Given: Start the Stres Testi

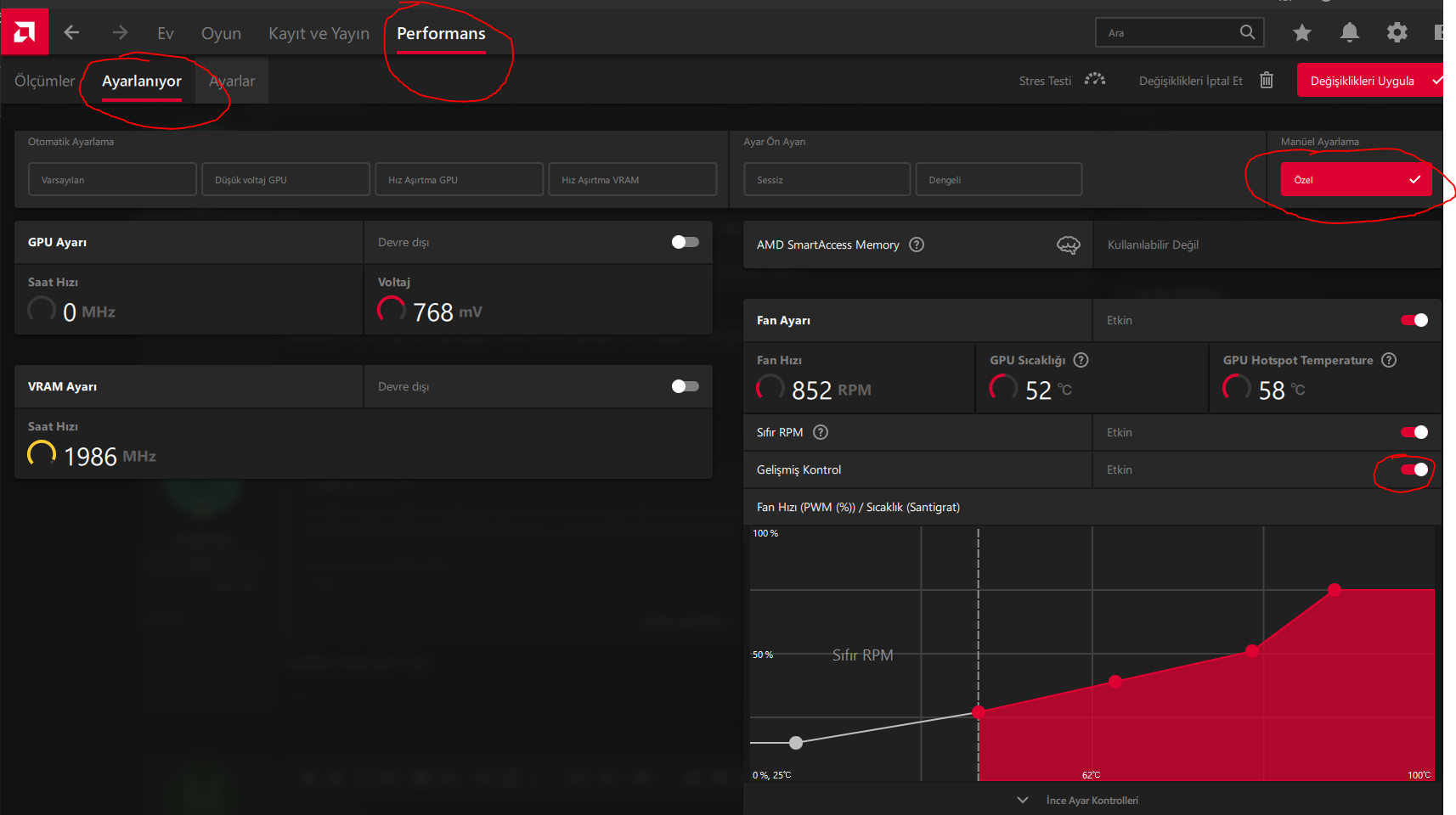Looking at the screenshot, I should point(1045,81).
